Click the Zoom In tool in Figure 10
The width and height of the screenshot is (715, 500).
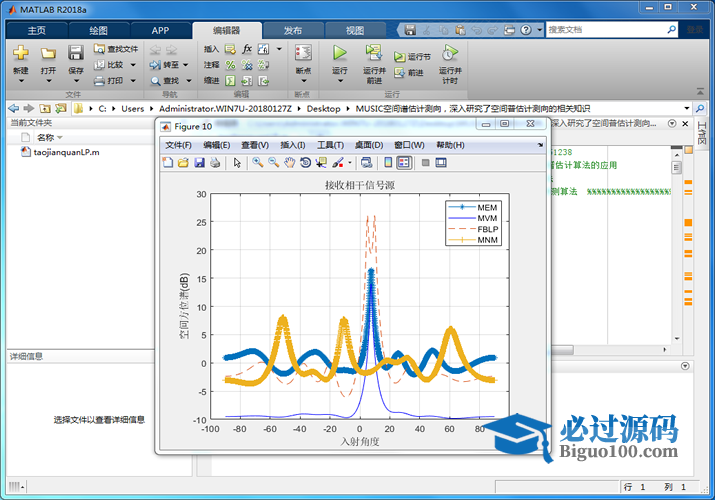[257, 162]
